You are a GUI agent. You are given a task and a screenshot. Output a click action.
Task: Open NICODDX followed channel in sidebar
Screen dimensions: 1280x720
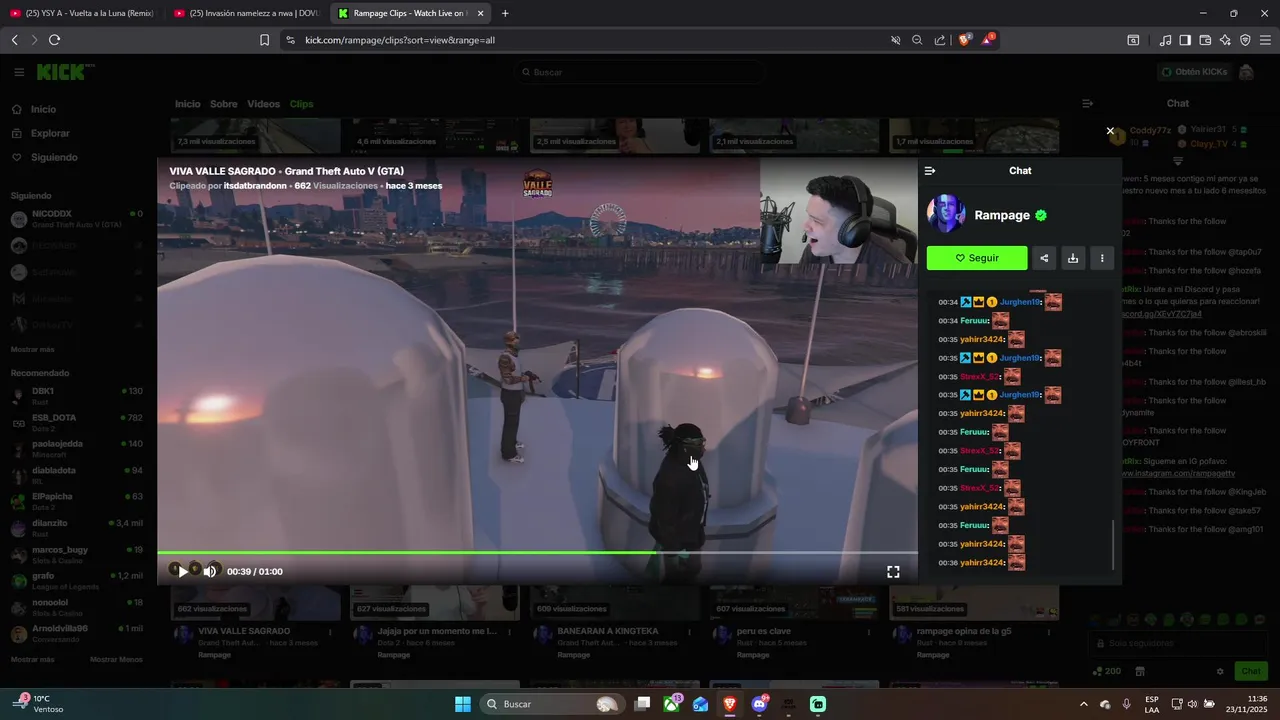(x=76, y=219)
